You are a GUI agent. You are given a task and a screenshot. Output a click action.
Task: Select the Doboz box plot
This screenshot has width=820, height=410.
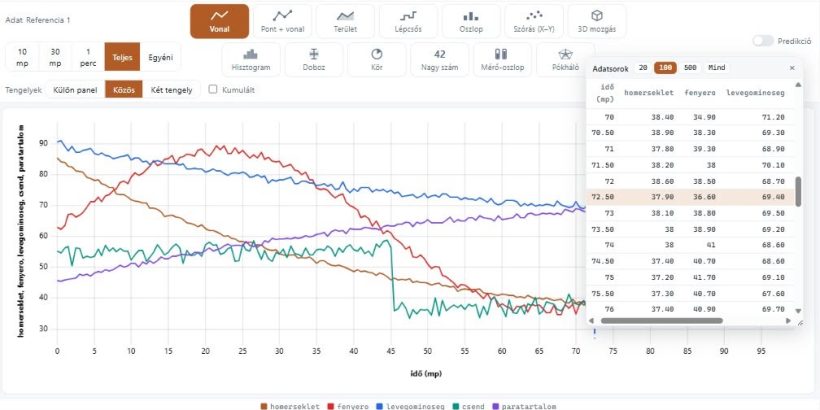pos(314,60)
